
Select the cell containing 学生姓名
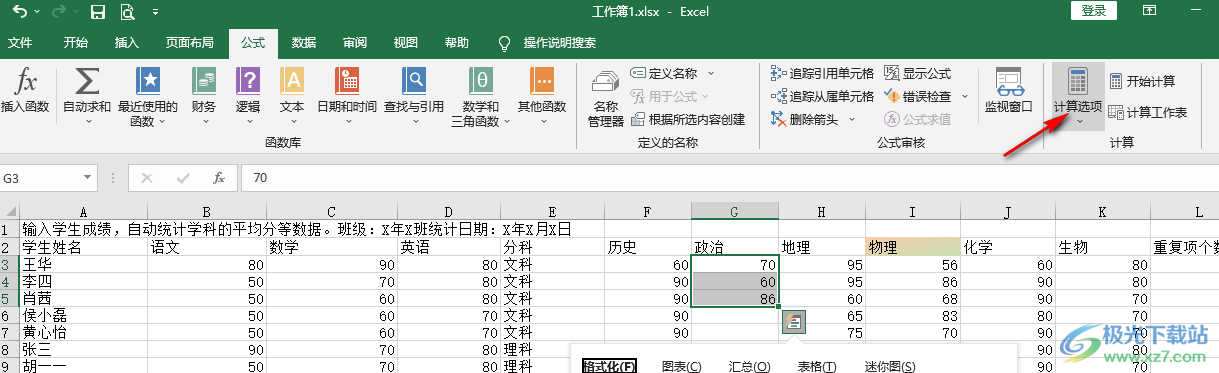(83, 247)
